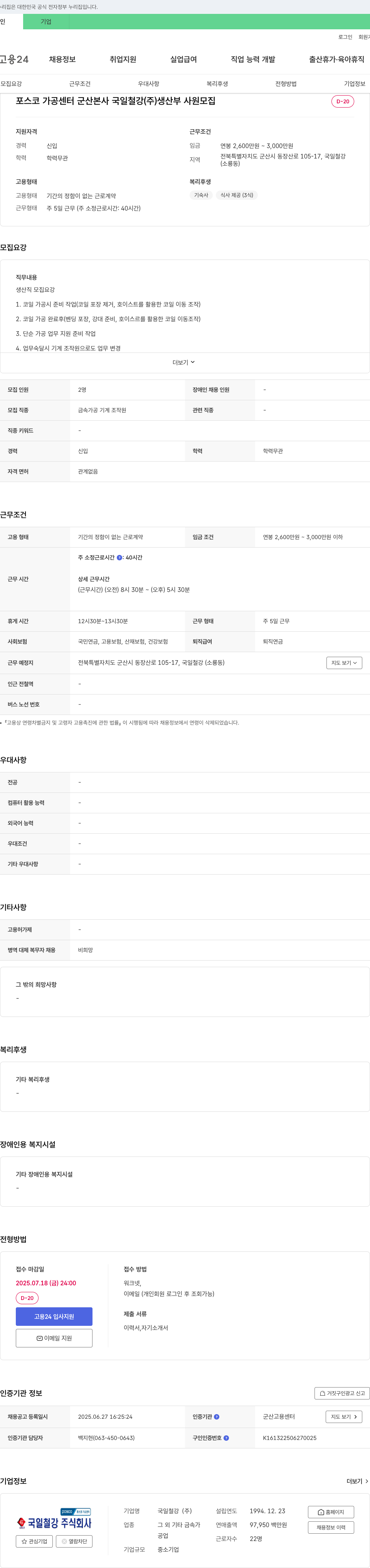Image resolution: width=370 pixels, height=1568 pixels.
Task: Click the D-20 badge under 접수 마감일
Action: [27, 1298]
